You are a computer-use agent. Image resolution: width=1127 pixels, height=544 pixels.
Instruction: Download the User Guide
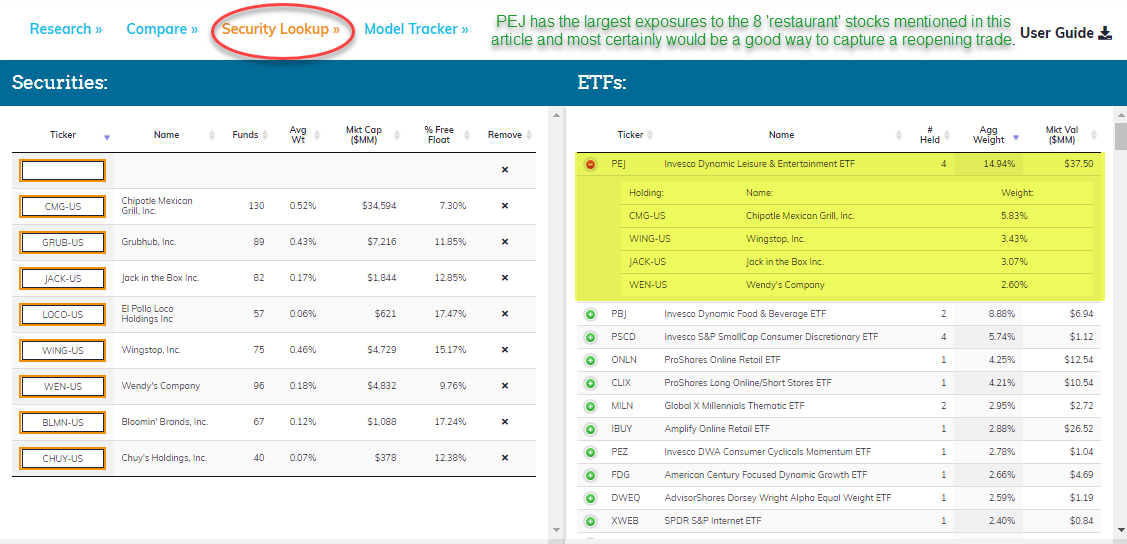1066,33
